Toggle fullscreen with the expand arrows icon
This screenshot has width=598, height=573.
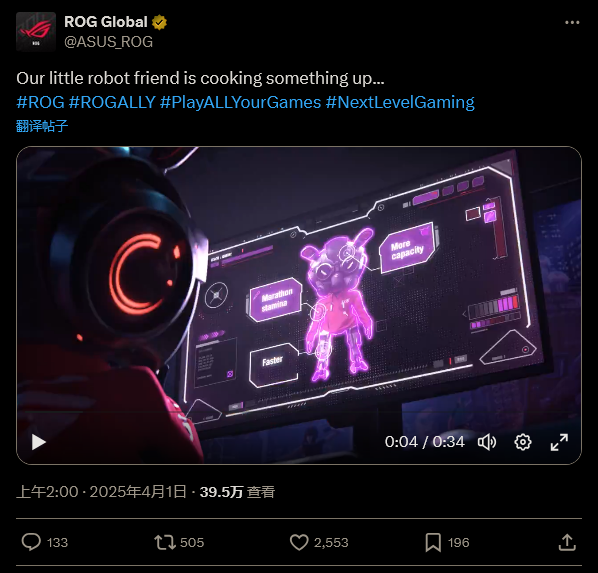pyautogui.click(x=559, y=442)
